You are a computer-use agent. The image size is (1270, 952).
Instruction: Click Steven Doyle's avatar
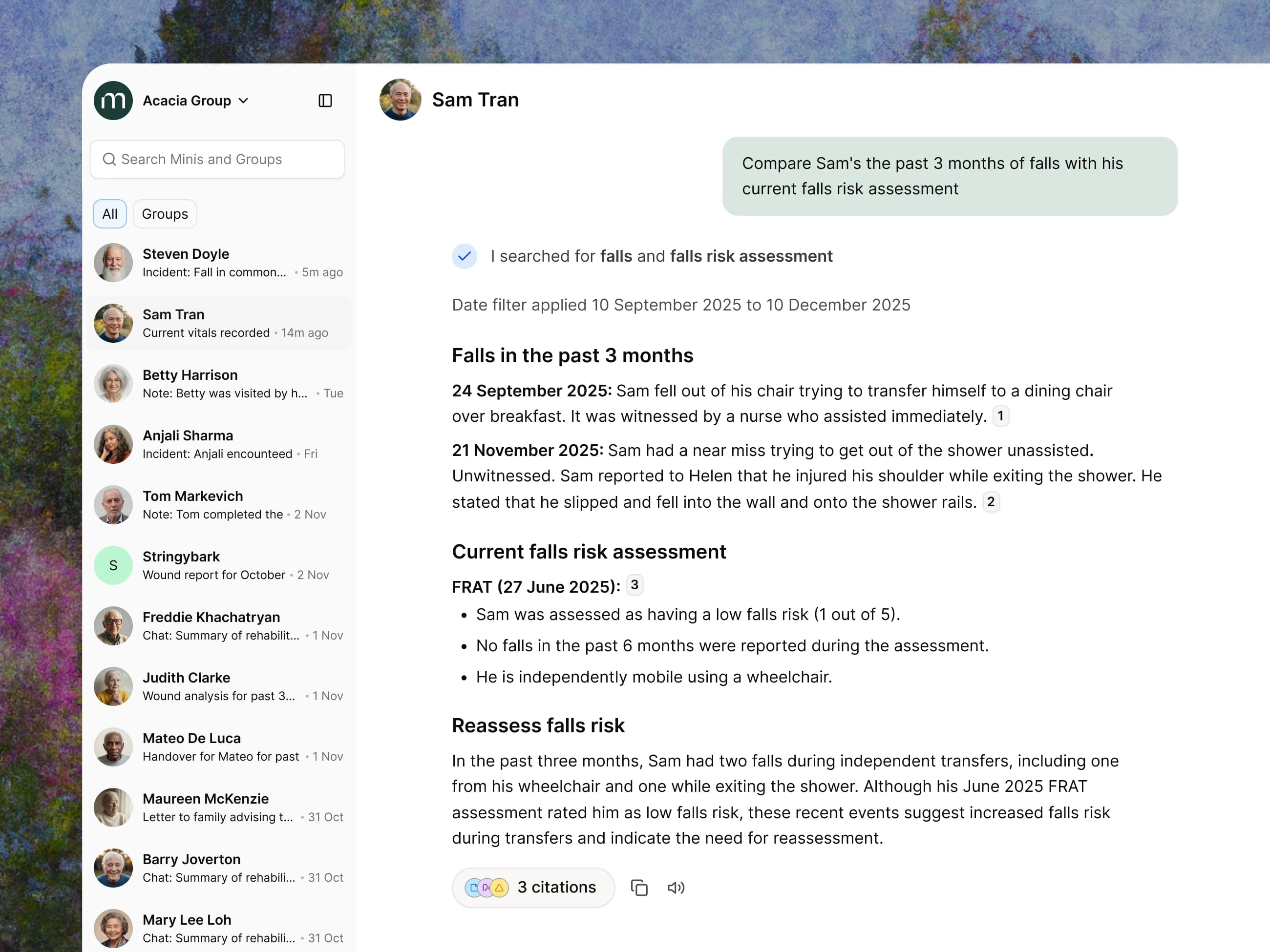tap(113, 263)
